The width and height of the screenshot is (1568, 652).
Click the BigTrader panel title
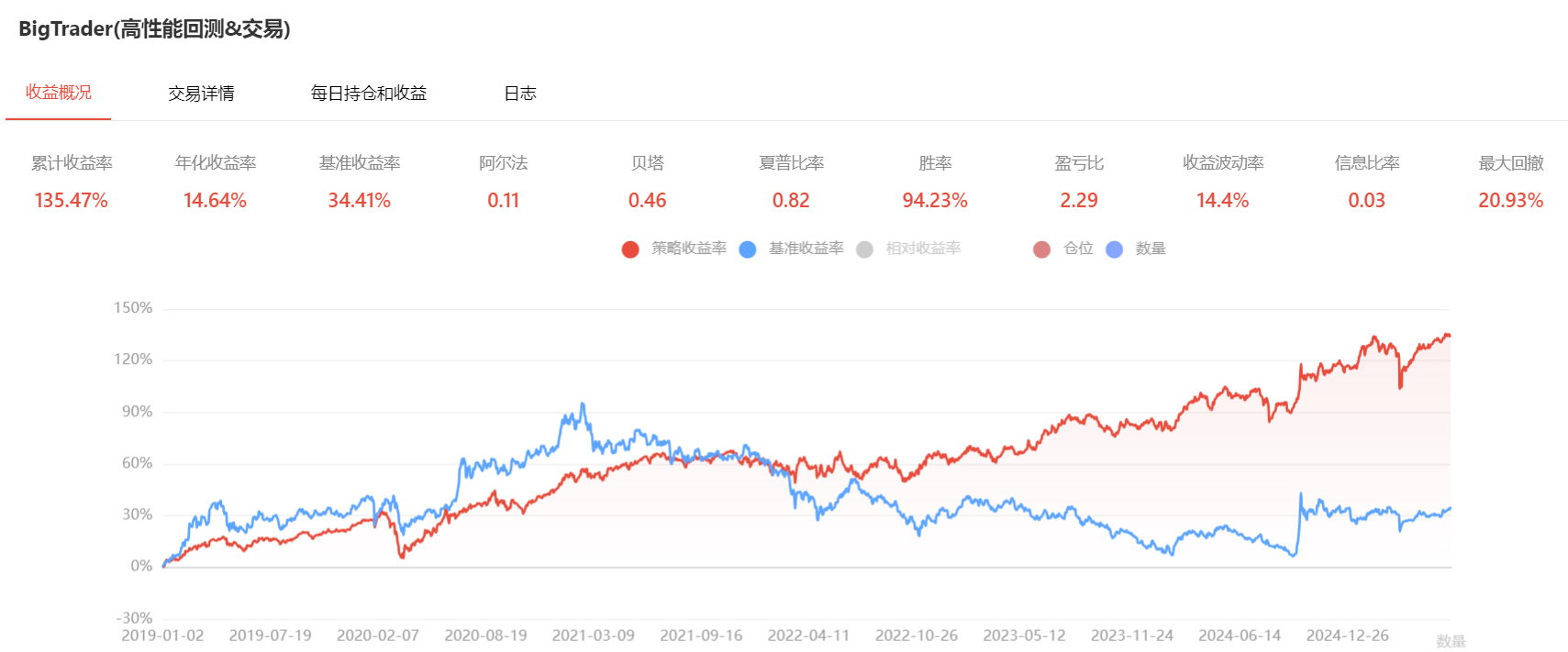click(154, 29)
